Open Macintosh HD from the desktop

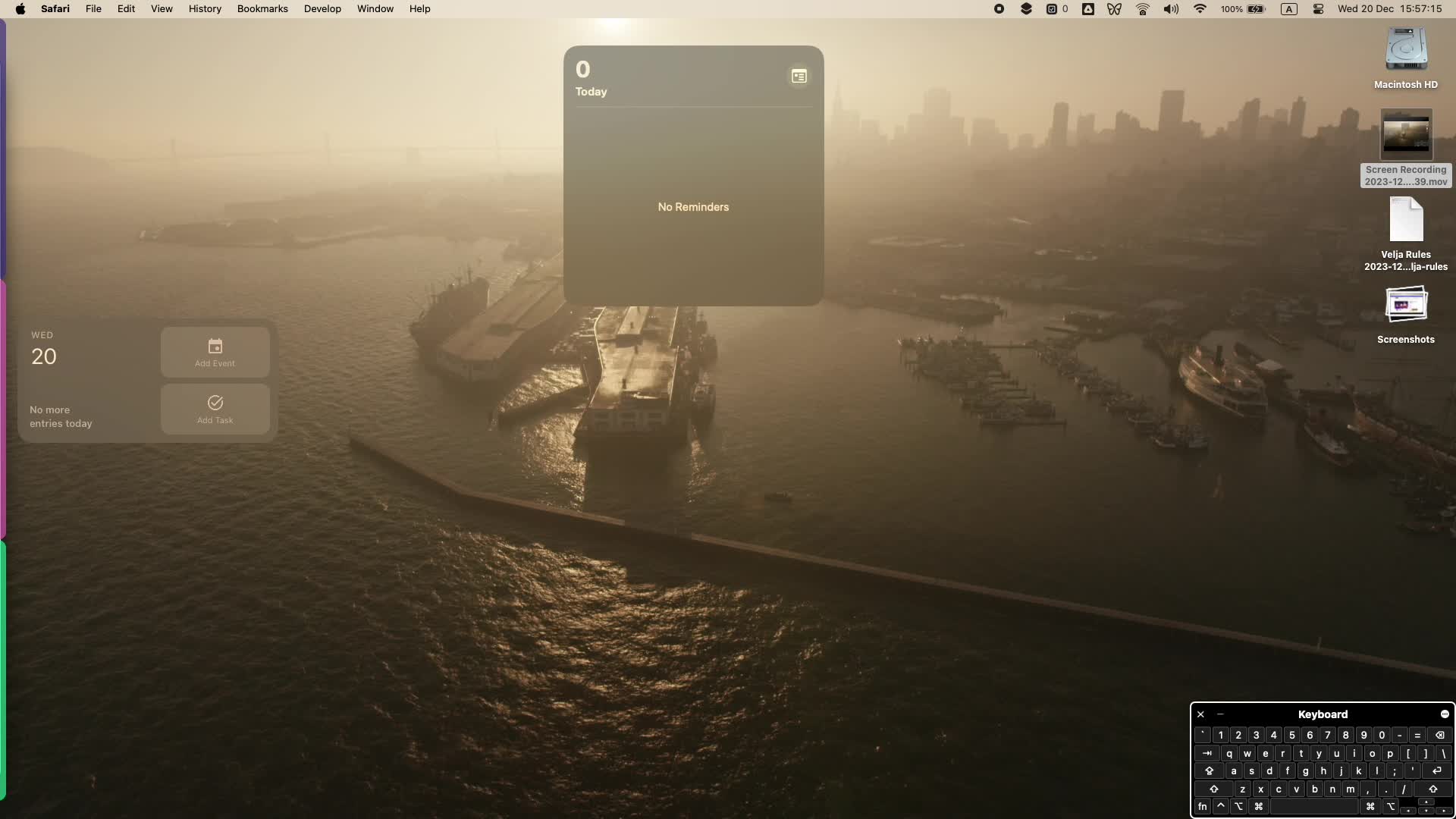1405,49
